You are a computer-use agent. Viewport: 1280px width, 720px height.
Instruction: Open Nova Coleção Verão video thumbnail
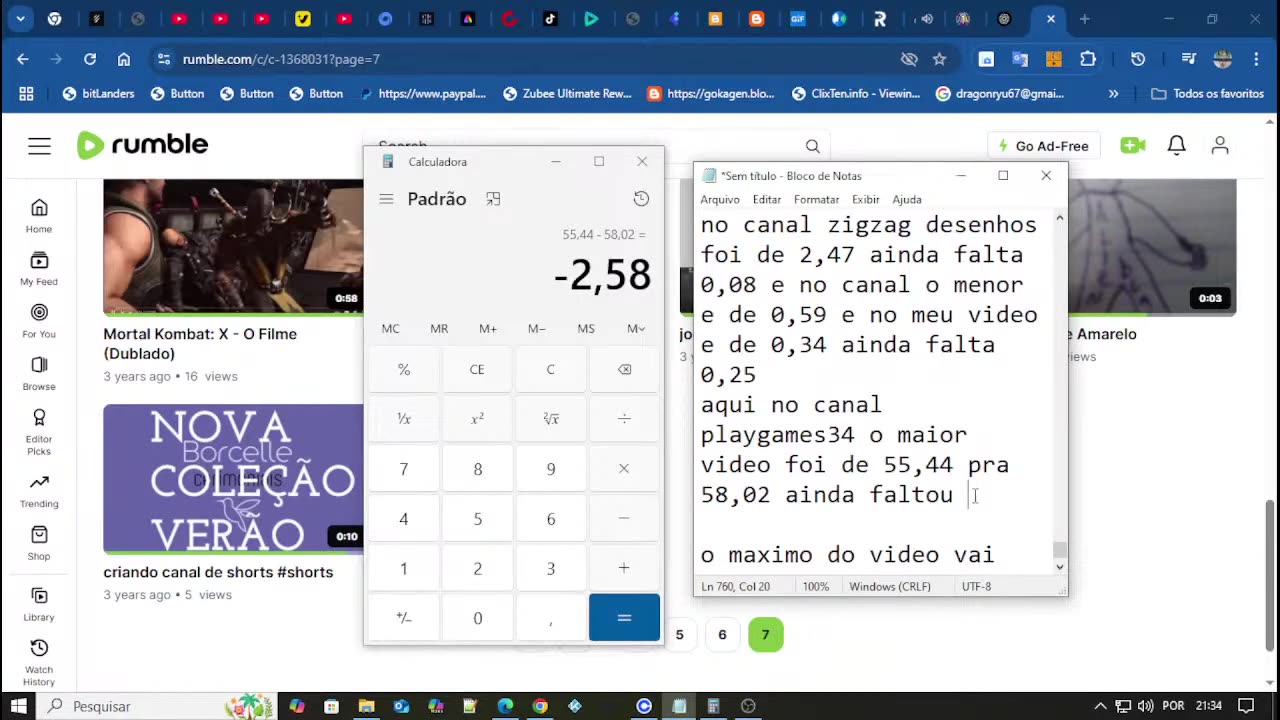[233, 479]
